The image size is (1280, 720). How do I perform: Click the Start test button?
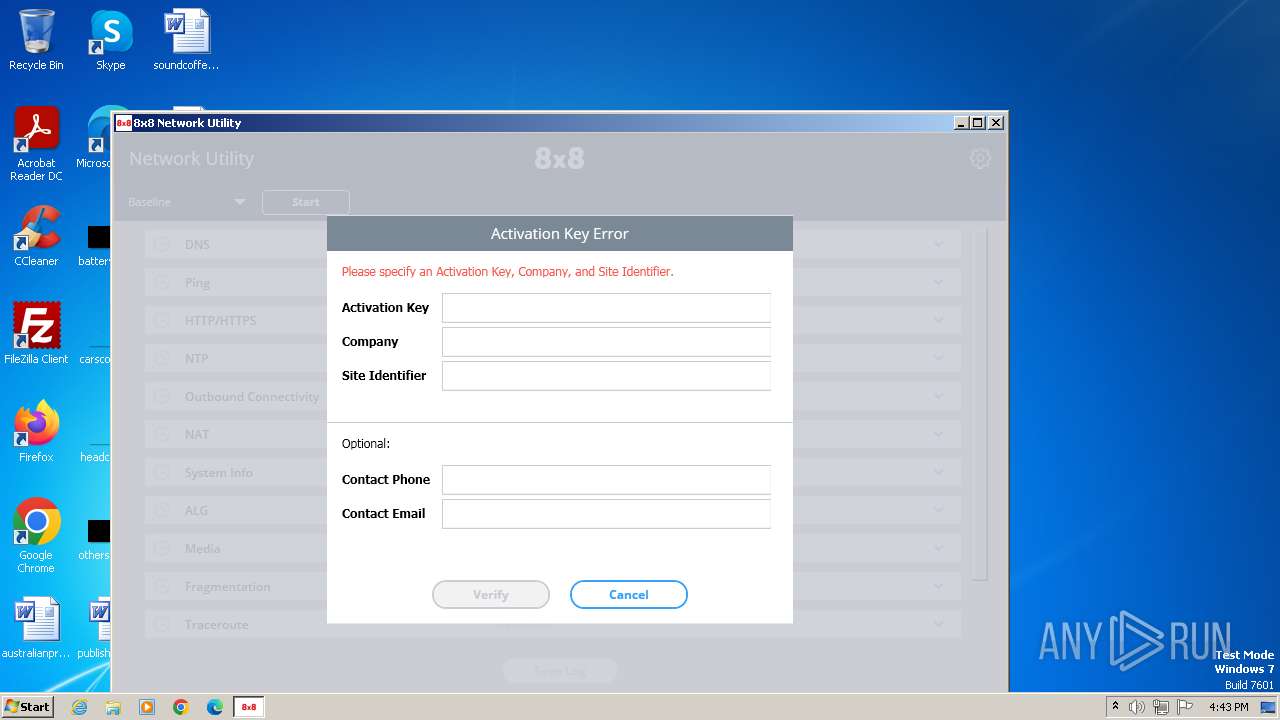point(306,202)
